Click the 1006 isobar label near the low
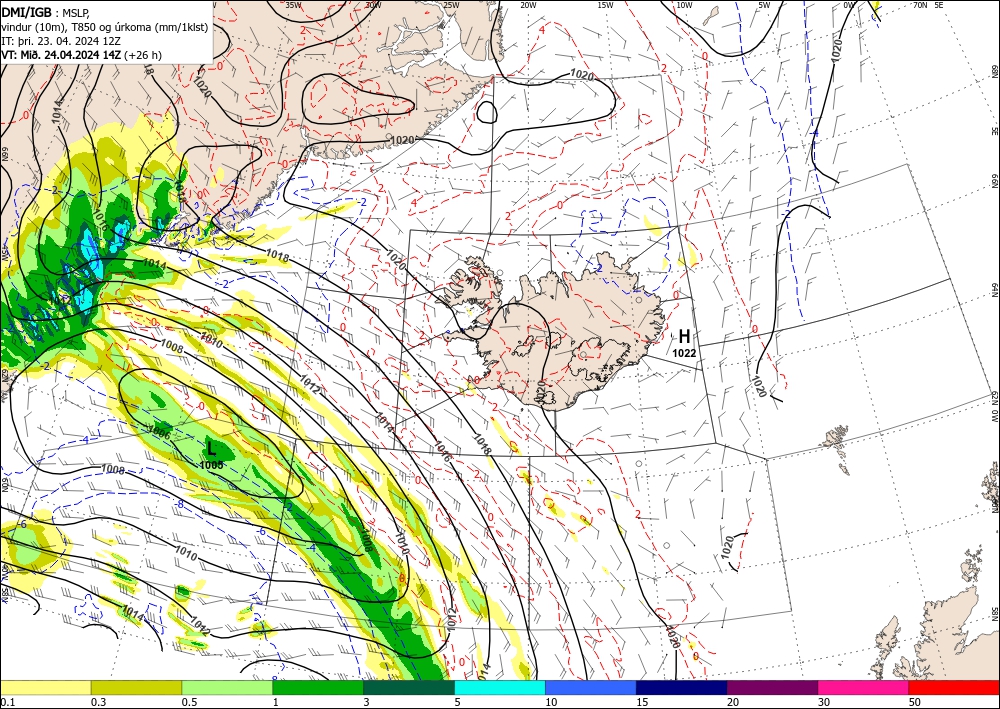This screenshot has width=1000, height=709. (x=158, y=432)
